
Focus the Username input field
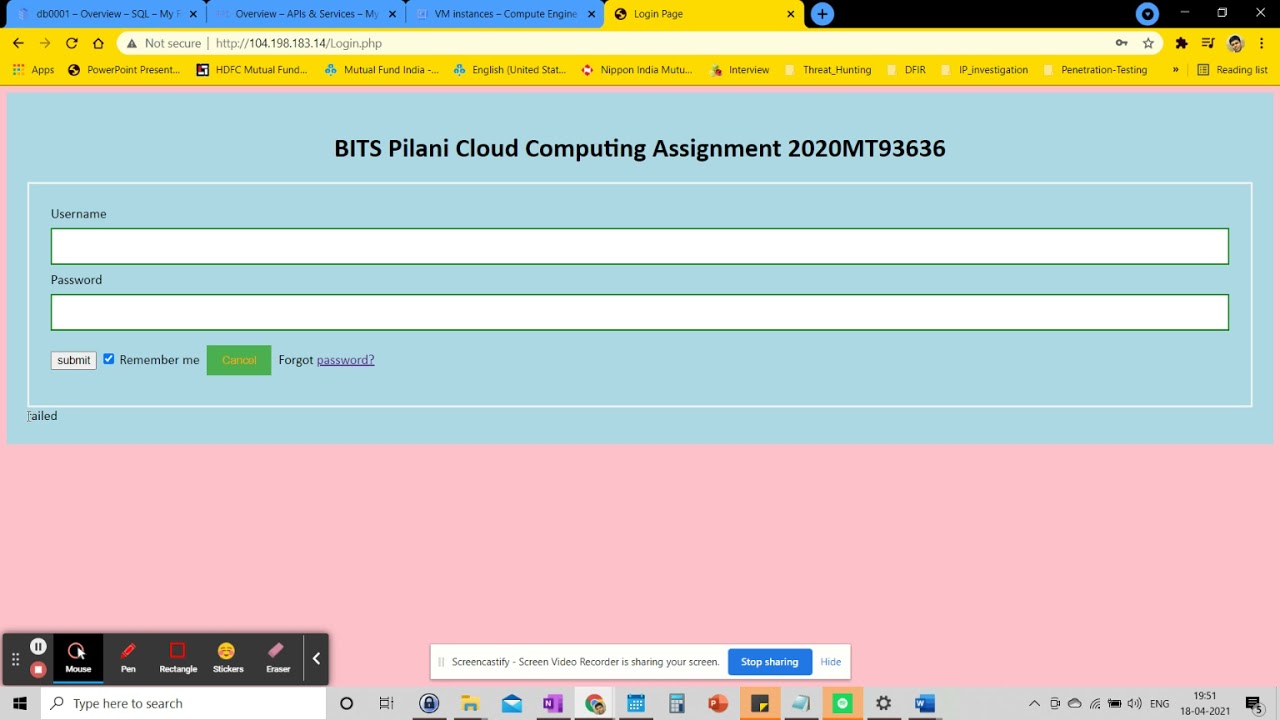coord(640,246)
